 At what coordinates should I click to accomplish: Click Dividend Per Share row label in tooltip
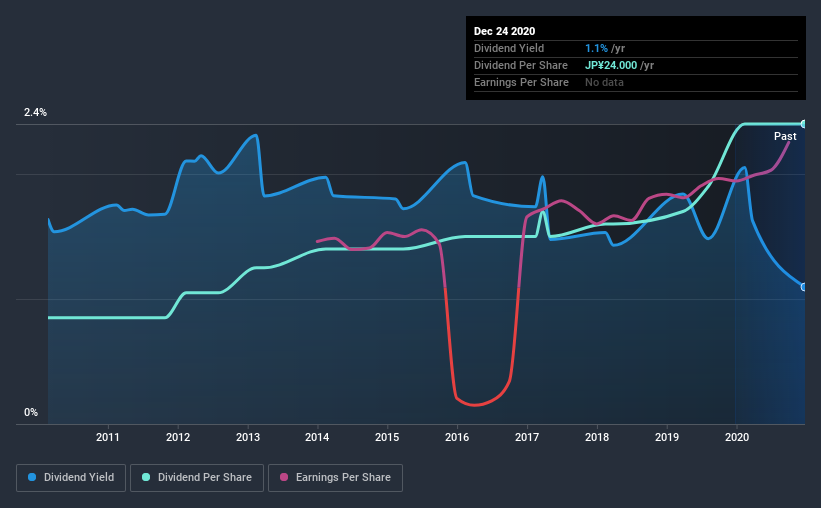pyautogui.click(x=520, y=65)
